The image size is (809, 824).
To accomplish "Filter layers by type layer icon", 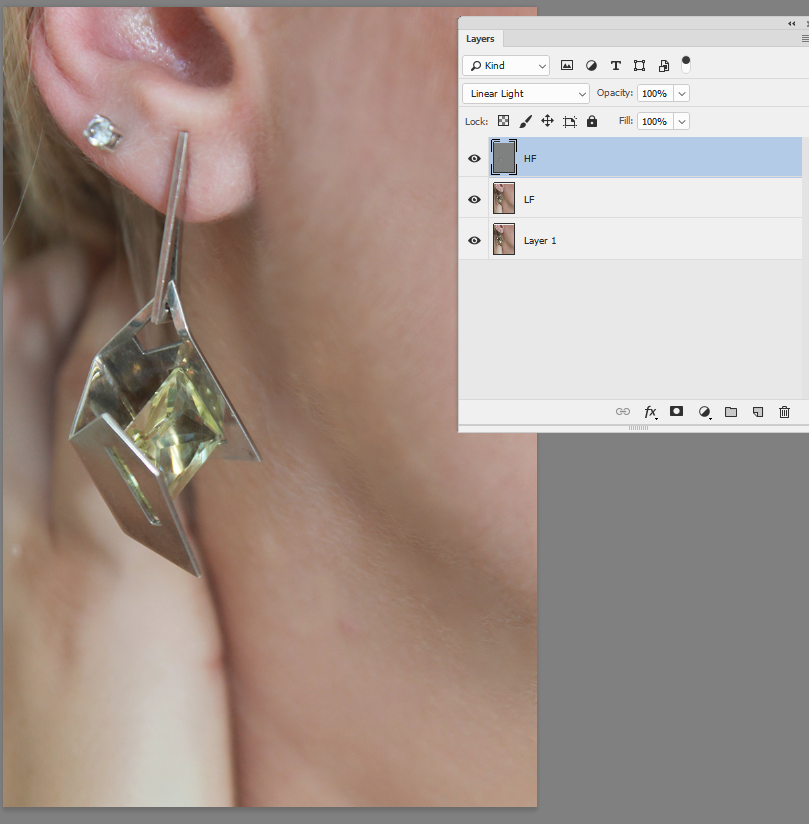I will (x=616, y=66).
